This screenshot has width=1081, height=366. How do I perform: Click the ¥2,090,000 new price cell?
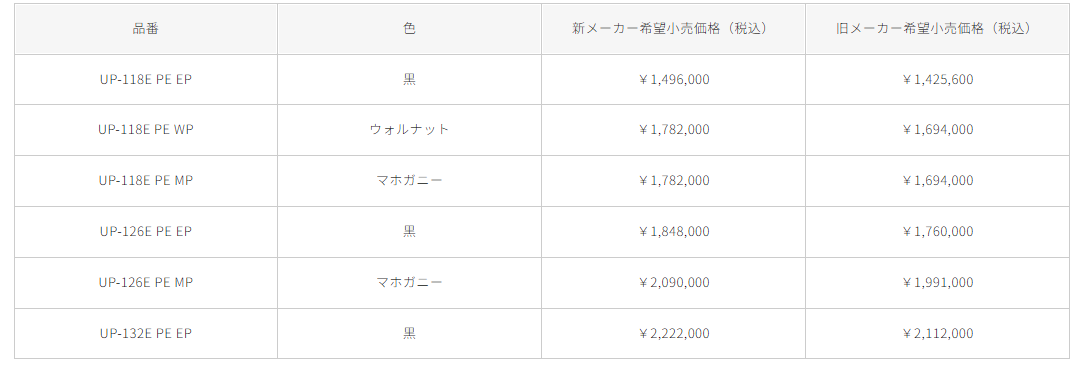tap(673, 283)
